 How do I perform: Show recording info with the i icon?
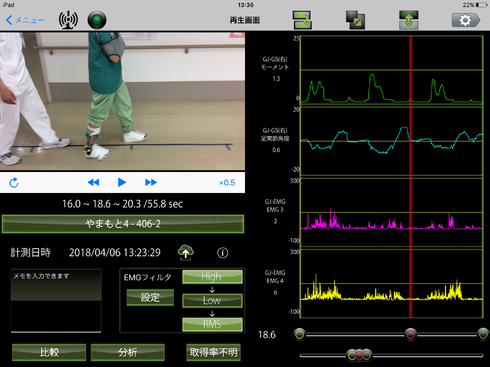click(x=223, y=253)
